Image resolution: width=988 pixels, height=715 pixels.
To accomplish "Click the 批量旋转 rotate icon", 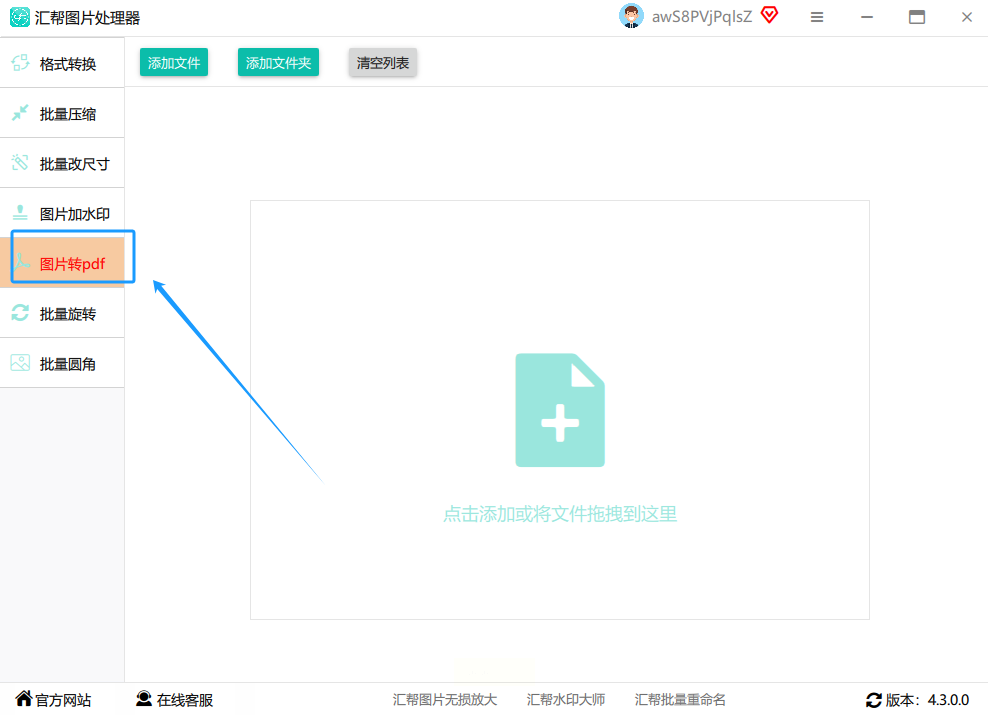I will pos(20,313).
